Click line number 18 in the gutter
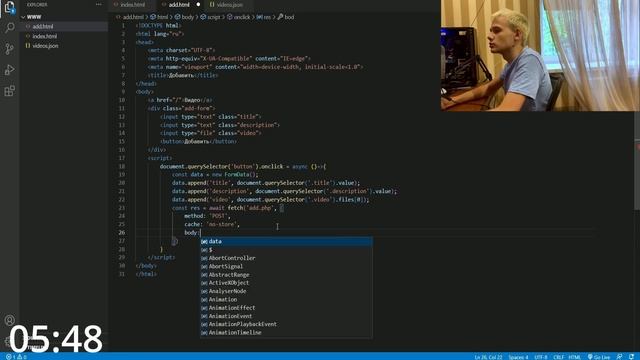The image size is (640, 360). pos(122,167)
